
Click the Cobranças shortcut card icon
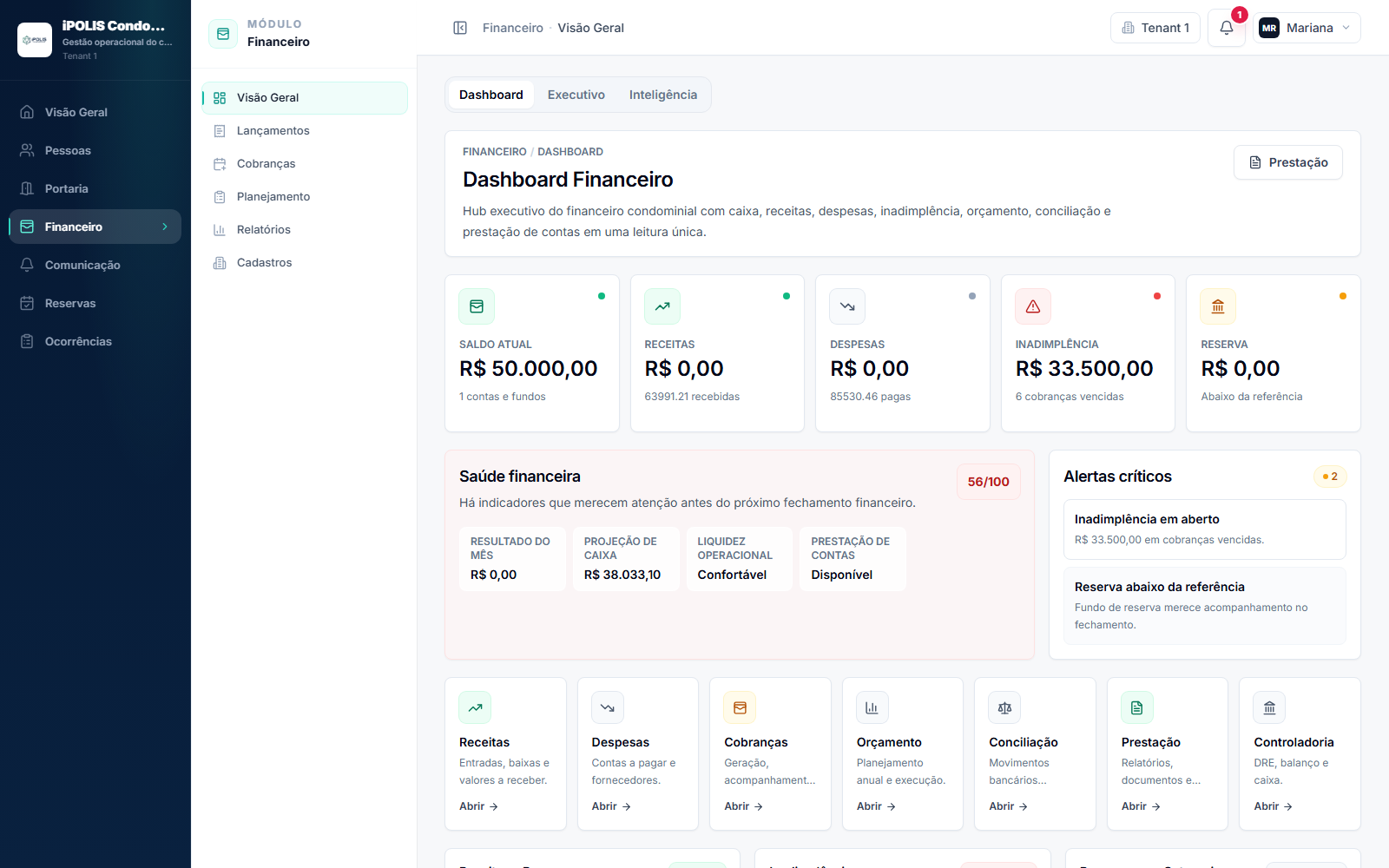tap(740, 707)
